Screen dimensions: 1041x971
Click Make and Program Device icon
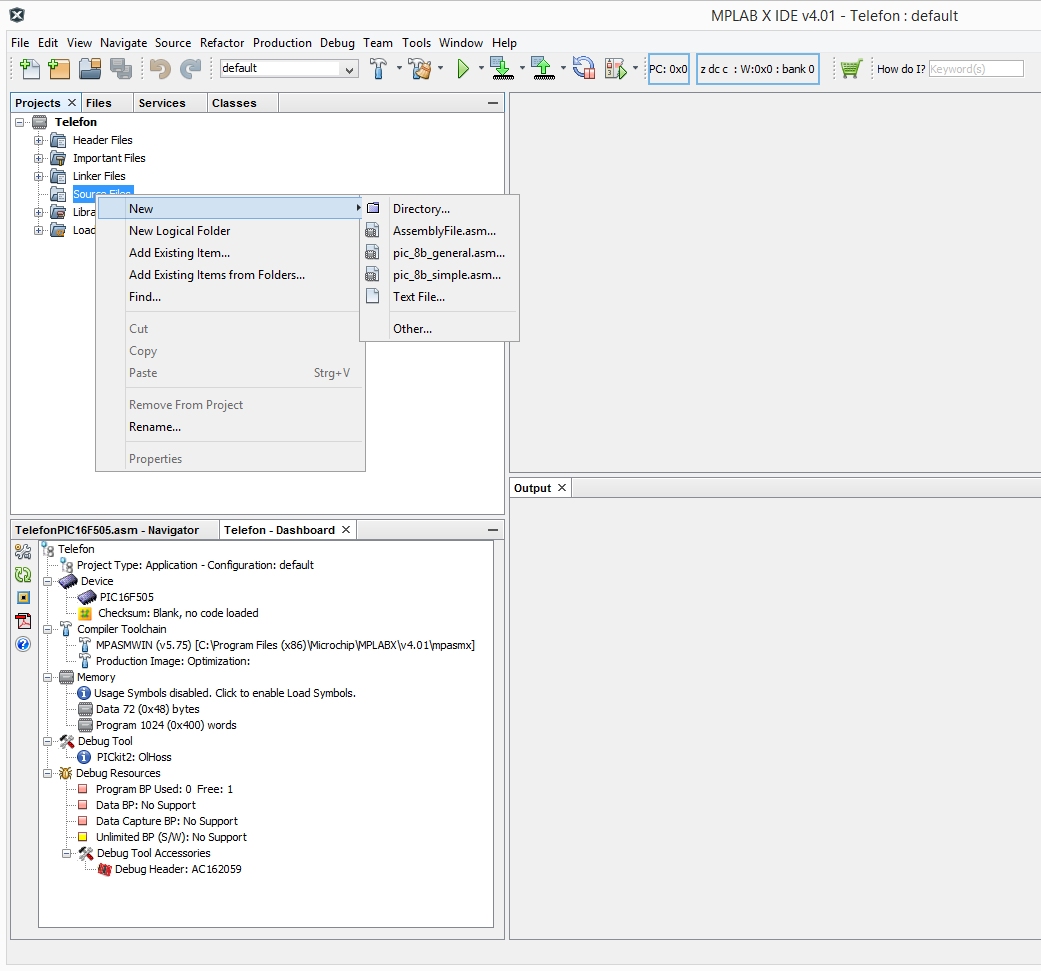click(x=502, y=68)
